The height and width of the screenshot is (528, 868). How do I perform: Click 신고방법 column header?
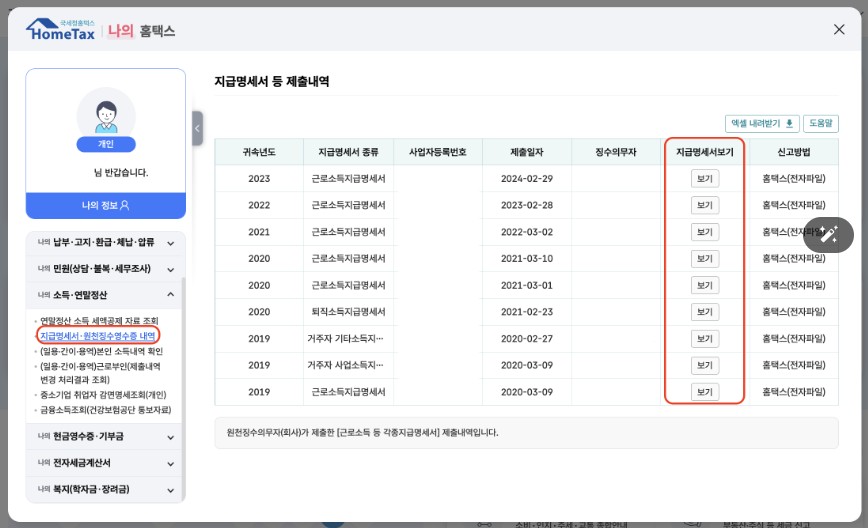pyautogui.click(x=794, y=152)
